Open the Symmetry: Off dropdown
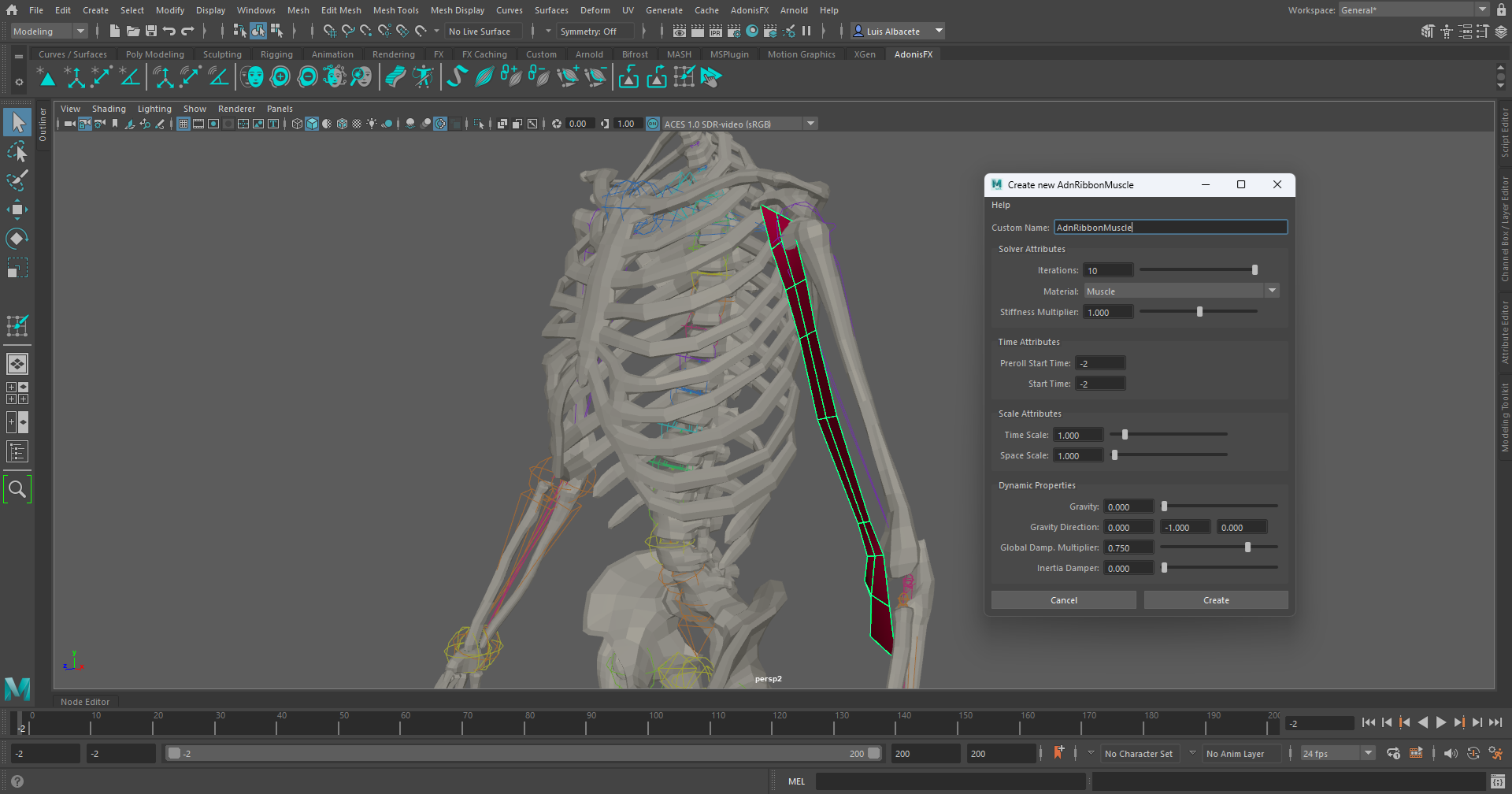 pyautogui.click(x=595, y=31)
